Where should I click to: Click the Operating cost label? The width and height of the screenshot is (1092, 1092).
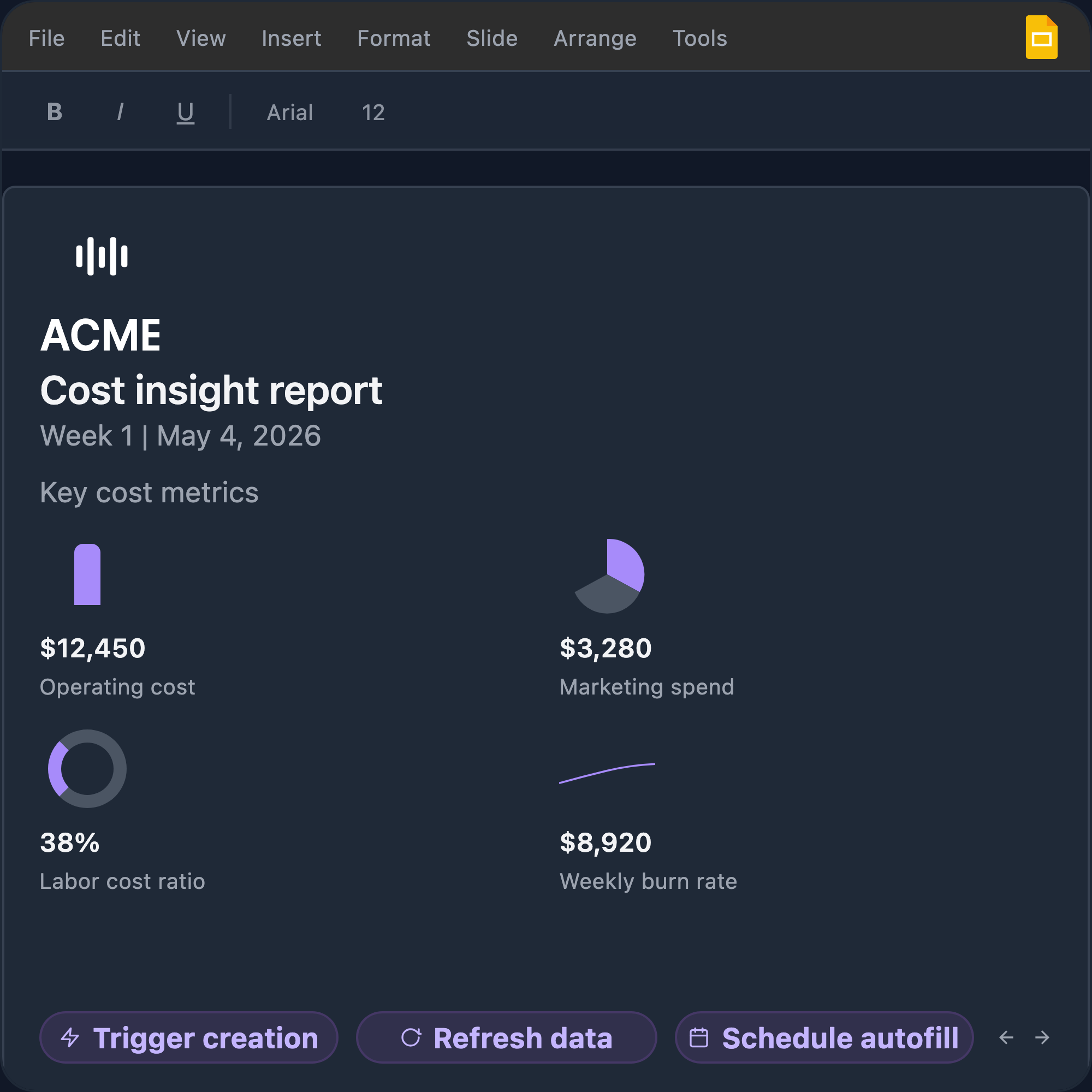click(117, 687)
